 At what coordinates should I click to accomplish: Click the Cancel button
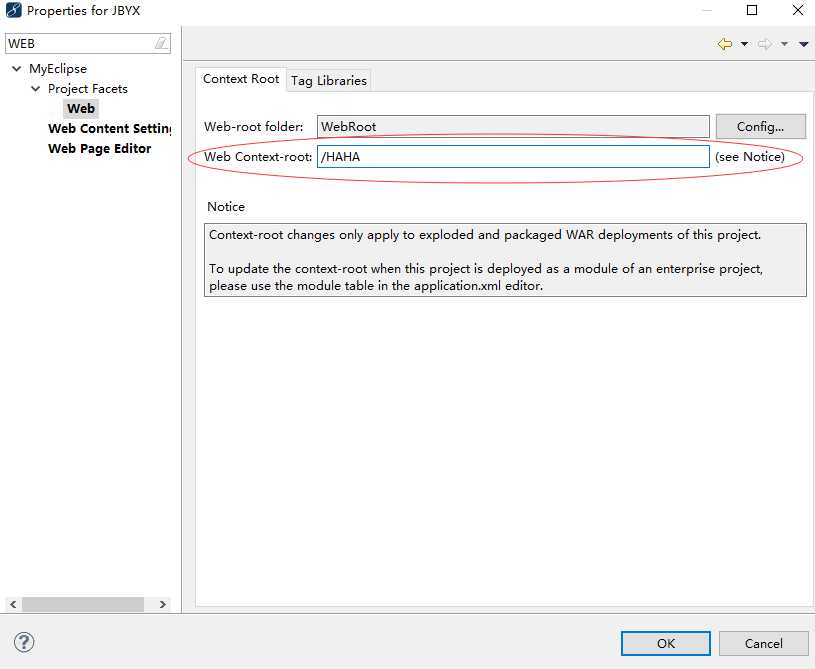pos(763,644)
